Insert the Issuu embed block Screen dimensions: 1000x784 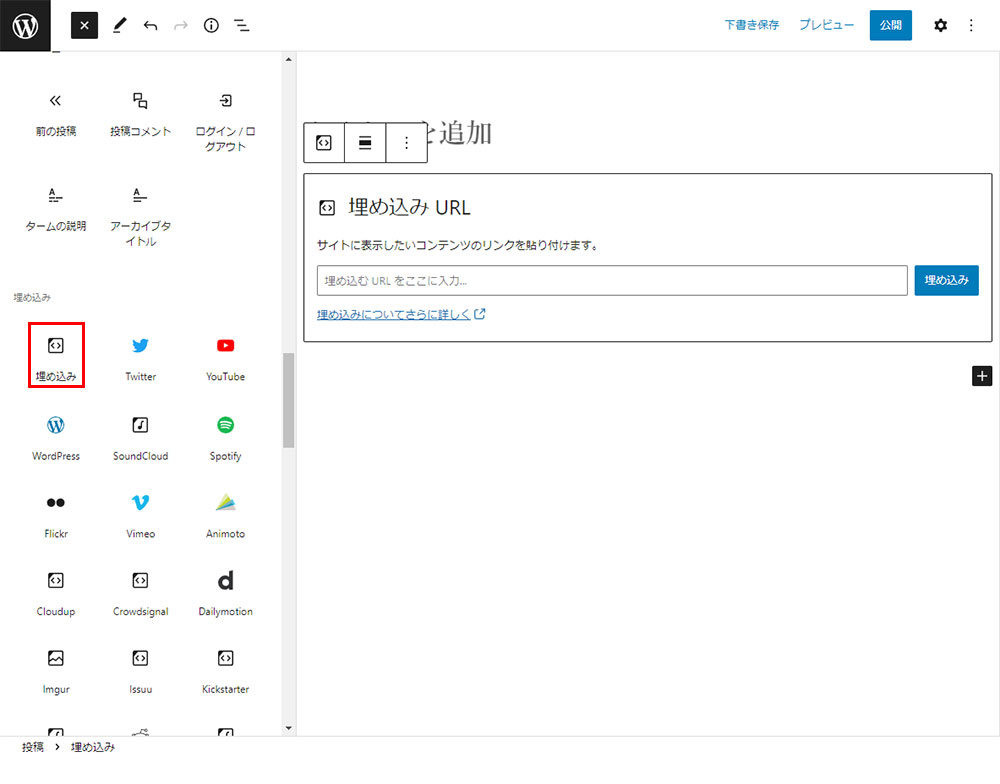(140, 672)
